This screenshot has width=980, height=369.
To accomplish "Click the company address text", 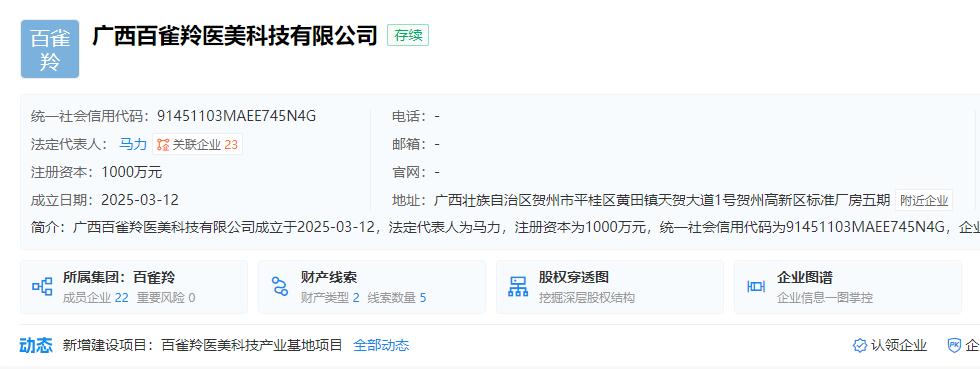I will (662, 200).
